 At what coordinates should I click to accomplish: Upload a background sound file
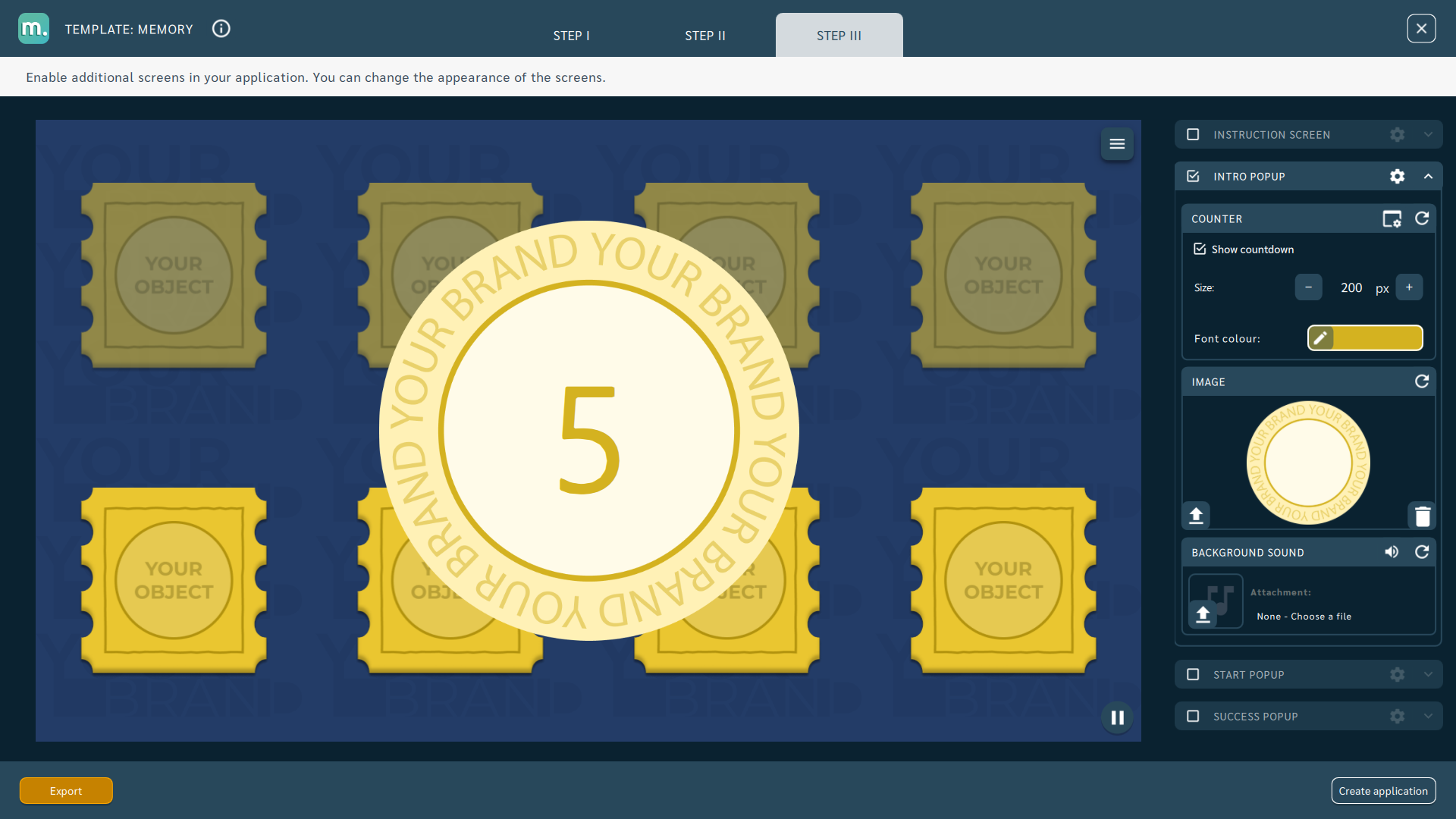(1203, 613)
